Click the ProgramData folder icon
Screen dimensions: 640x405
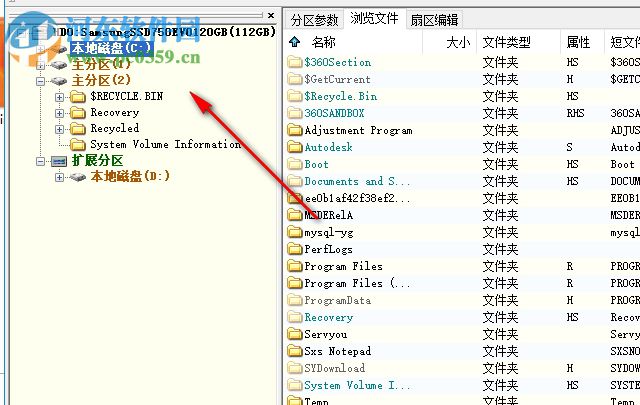click(295, 300)
